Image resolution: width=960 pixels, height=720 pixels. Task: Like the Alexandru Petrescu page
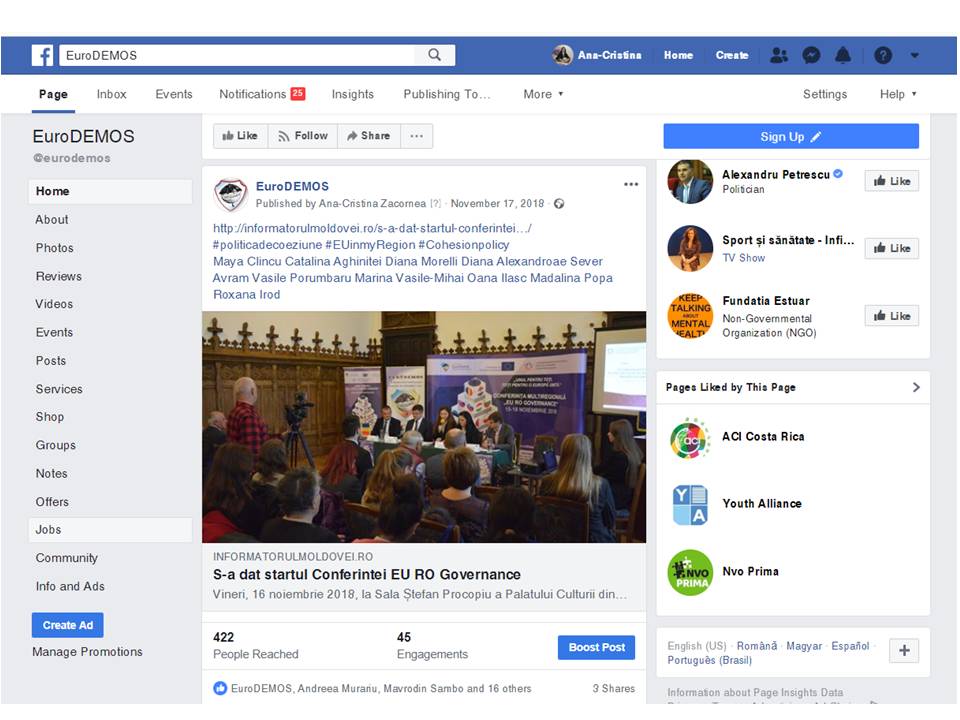click(891, 181)
